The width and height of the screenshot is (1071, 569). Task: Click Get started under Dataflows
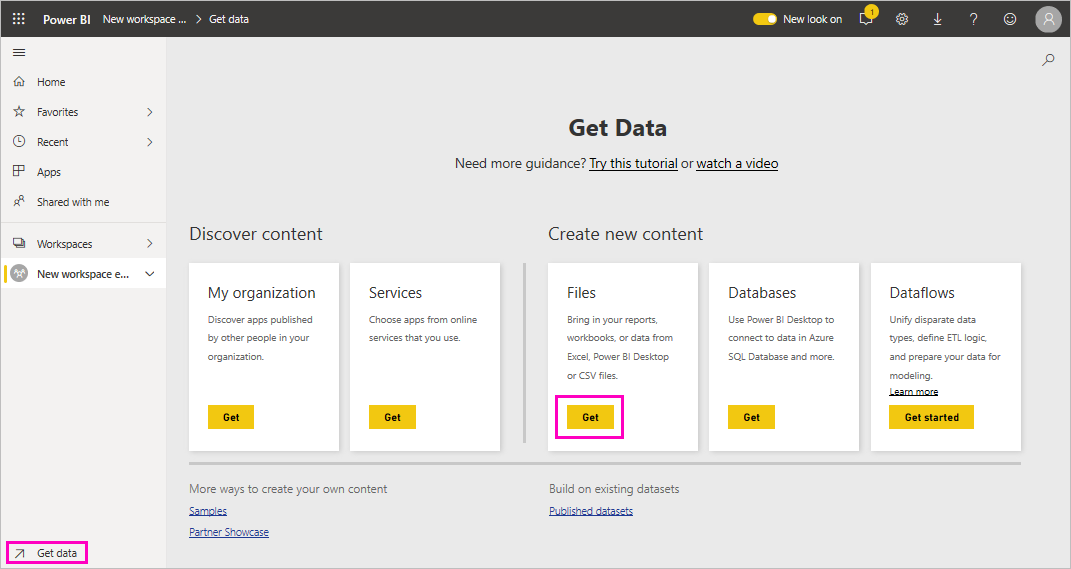932,417
